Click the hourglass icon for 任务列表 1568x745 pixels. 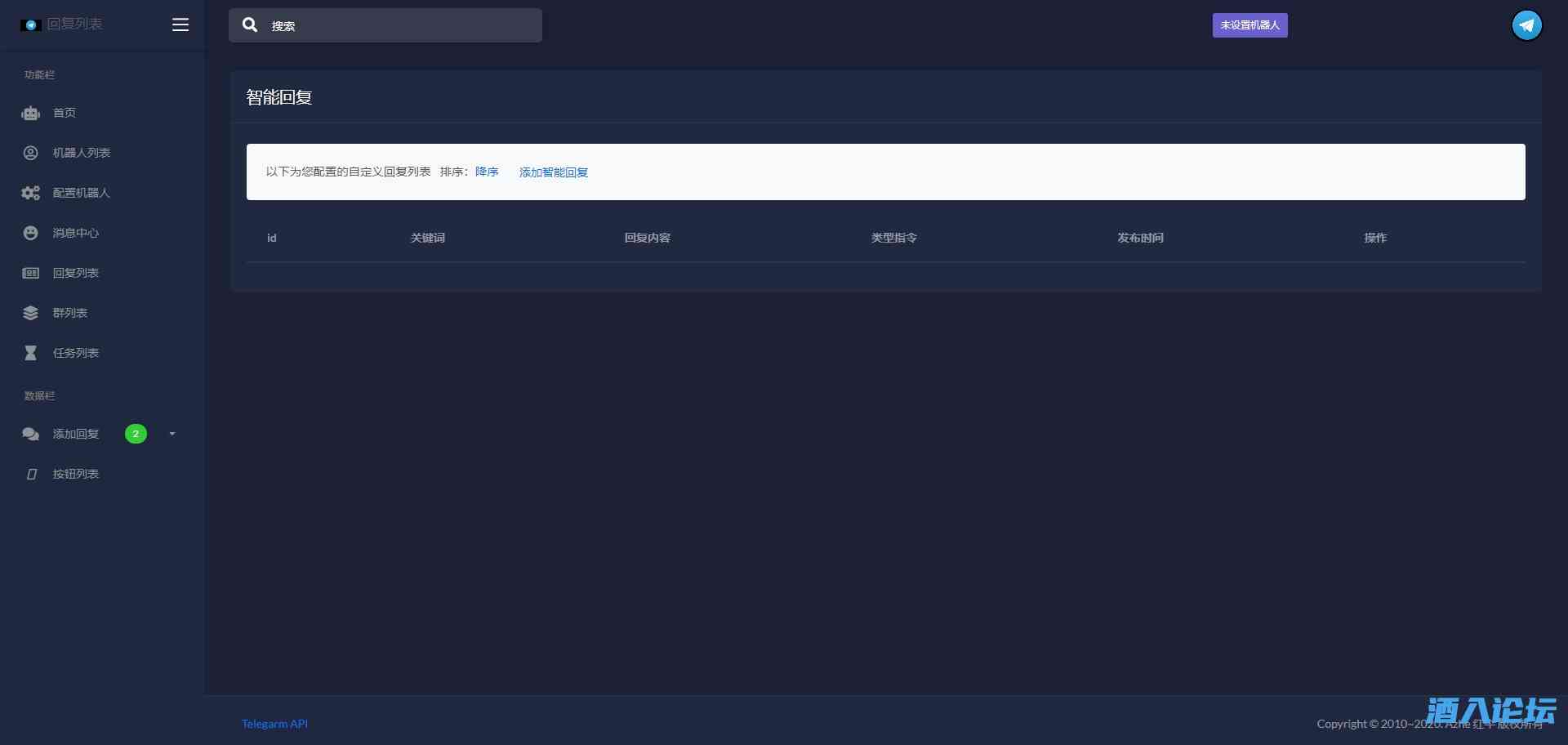(31, 353)
